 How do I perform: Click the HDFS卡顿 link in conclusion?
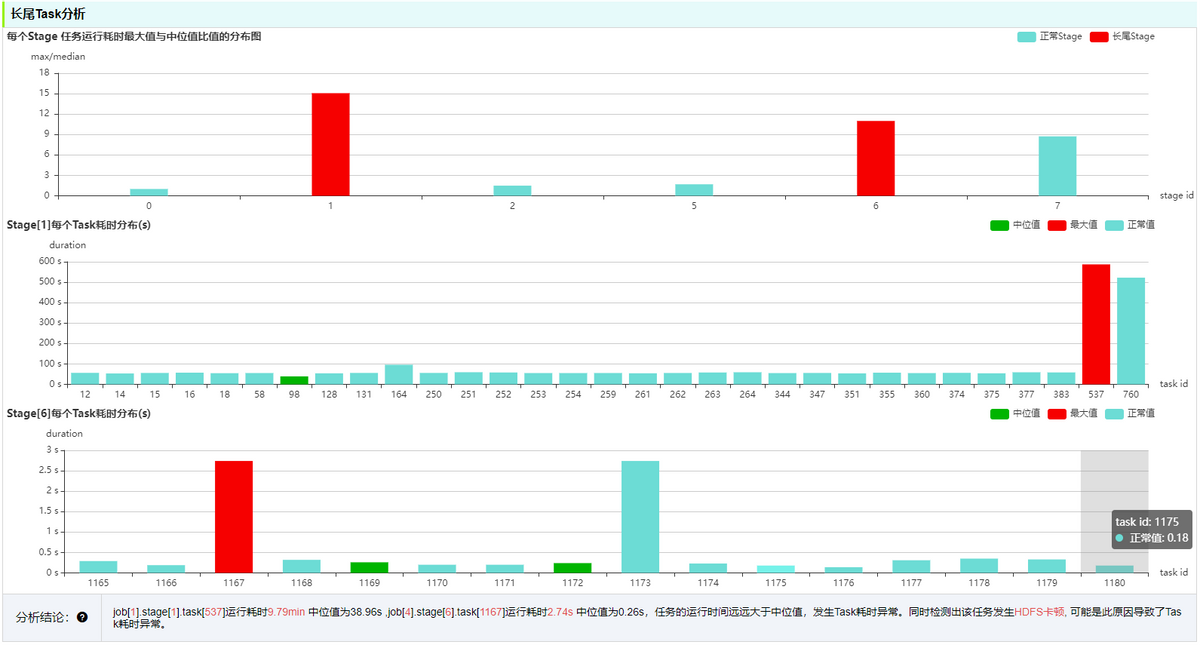tap(1040, 611)
